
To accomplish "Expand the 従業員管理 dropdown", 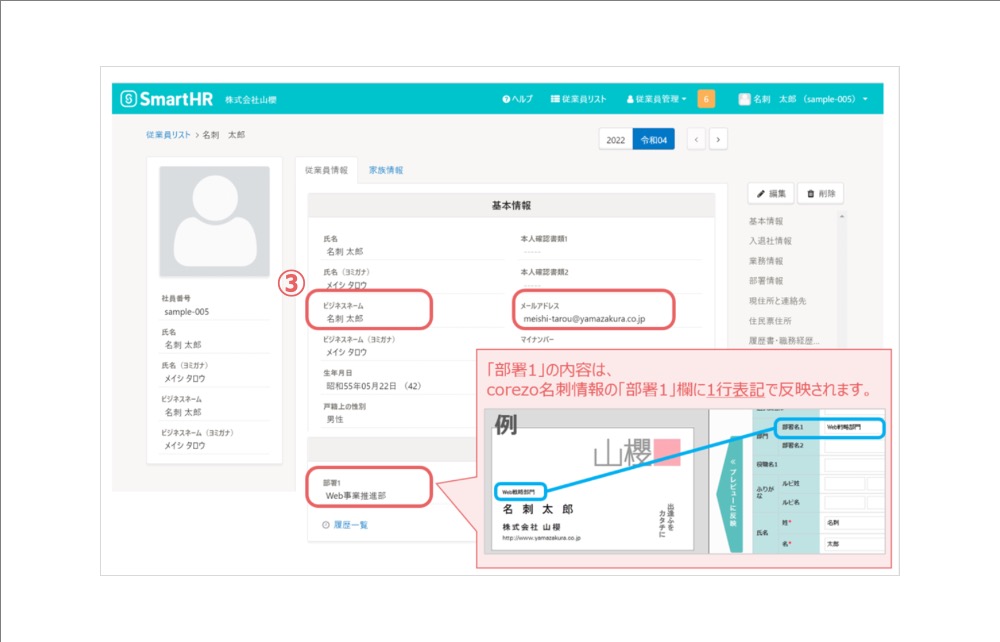I will coord(656,99).
